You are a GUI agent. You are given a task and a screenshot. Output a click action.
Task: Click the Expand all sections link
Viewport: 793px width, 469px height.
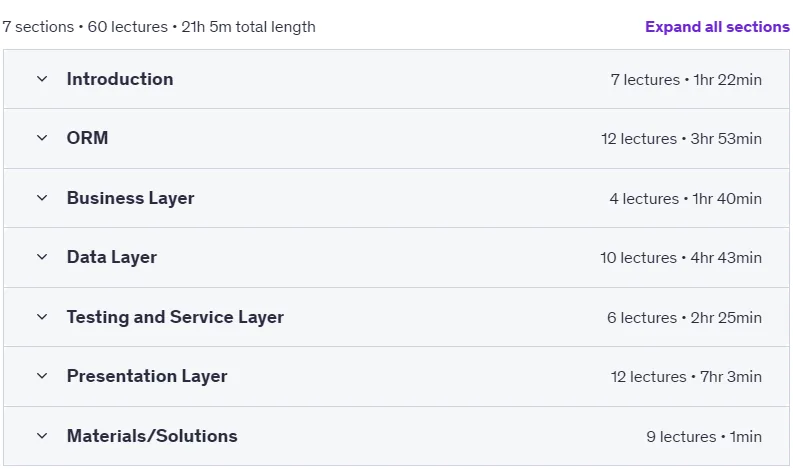(x=717, y=27)
